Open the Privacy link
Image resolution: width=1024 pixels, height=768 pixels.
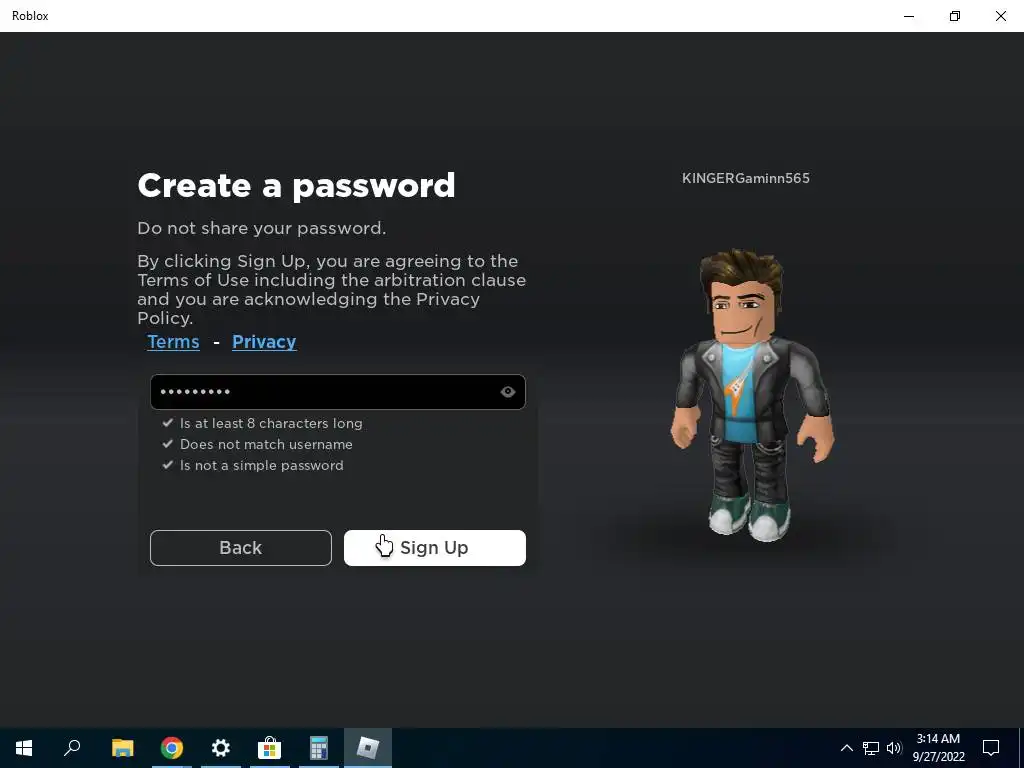tap(264, 342)
